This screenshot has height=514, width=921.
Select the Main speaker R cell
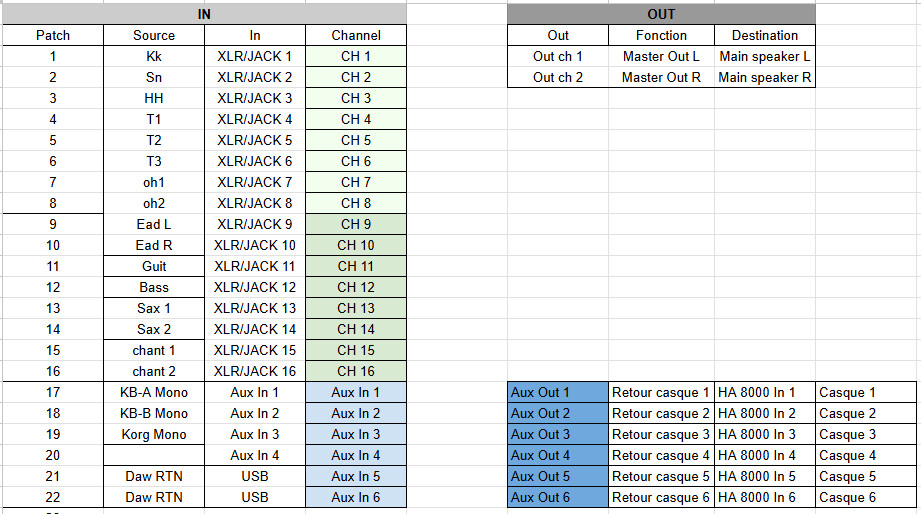pyautogui.click(x=765, y=77)
